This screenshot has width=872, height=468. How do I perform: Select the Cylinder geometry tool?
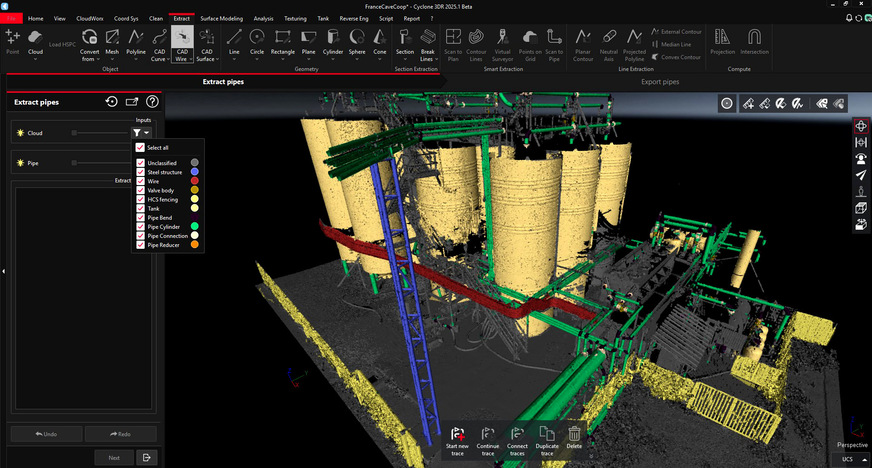(x=331, y=38)
